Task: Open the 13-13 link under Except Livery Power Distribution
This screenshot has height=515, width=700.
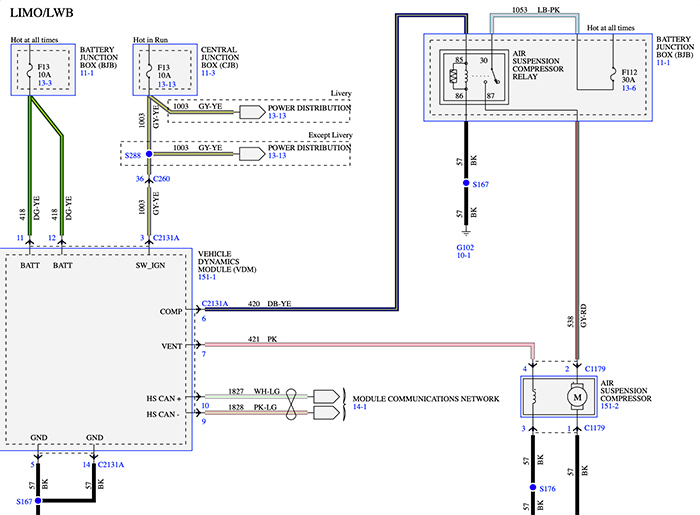Action: 277,155
